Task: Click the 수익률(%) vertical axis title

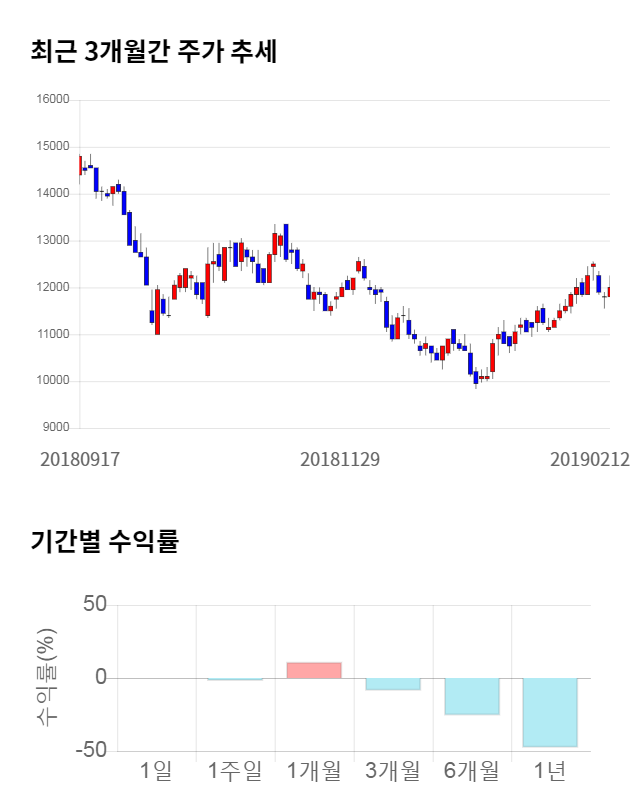Action: tap(45, 677)
